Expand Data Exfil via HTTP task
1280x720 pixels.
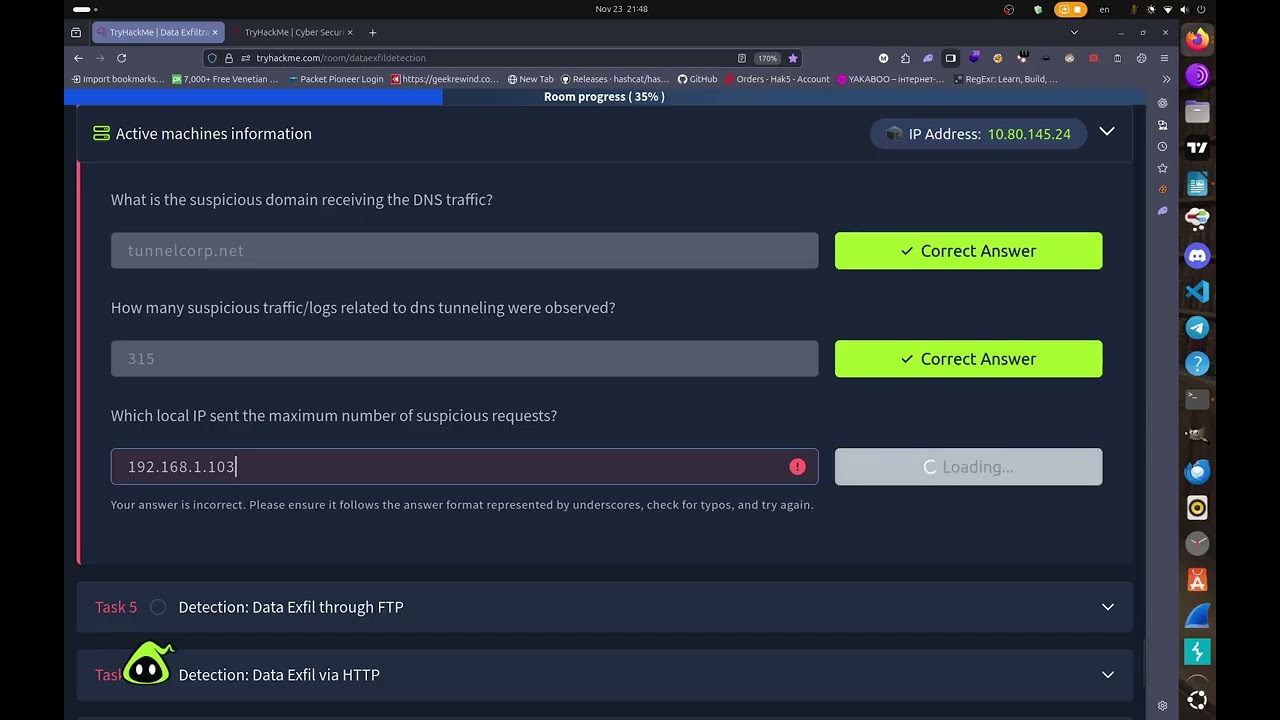tap(1107, 675)
